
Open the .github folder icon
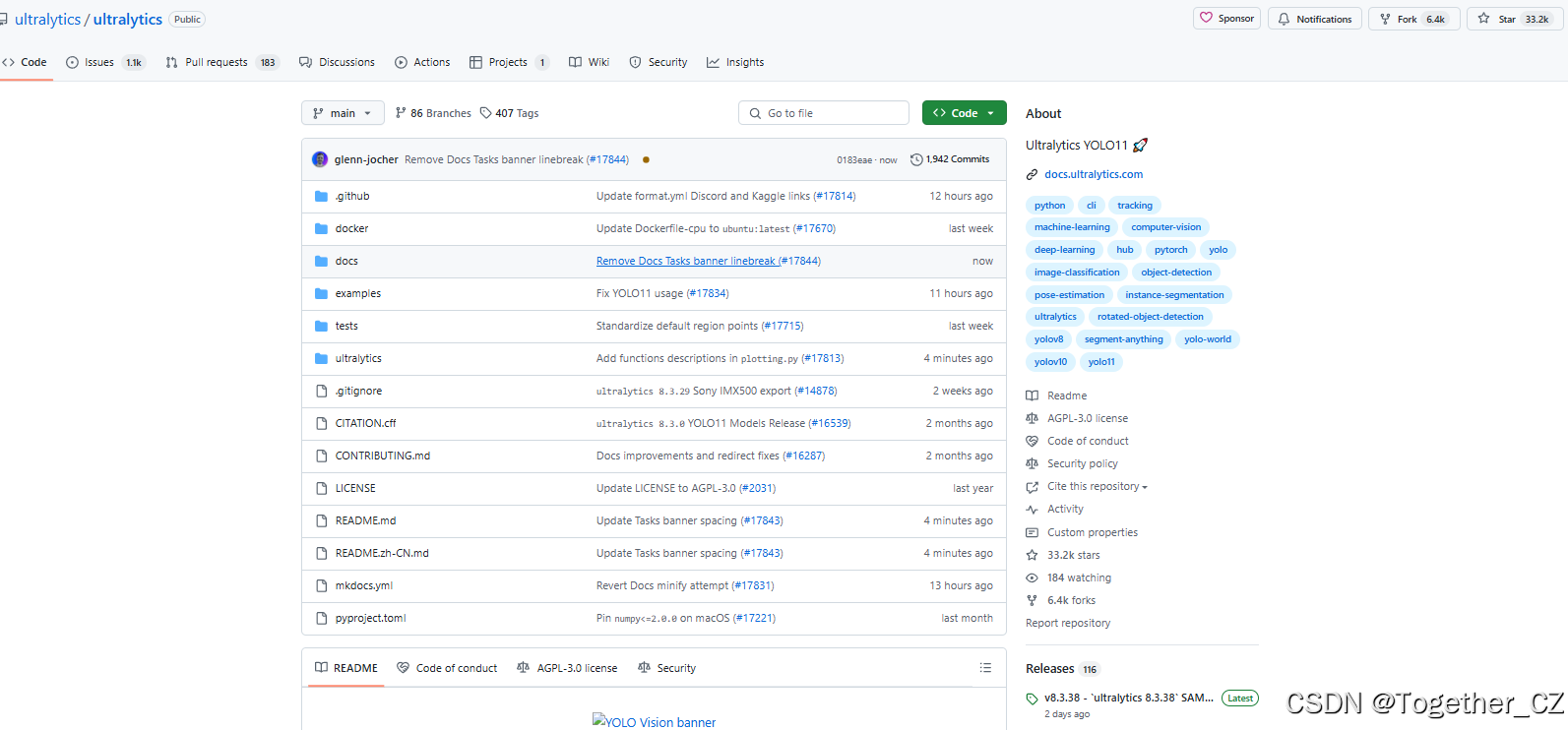pyautogui.click(x=321, y=197)
